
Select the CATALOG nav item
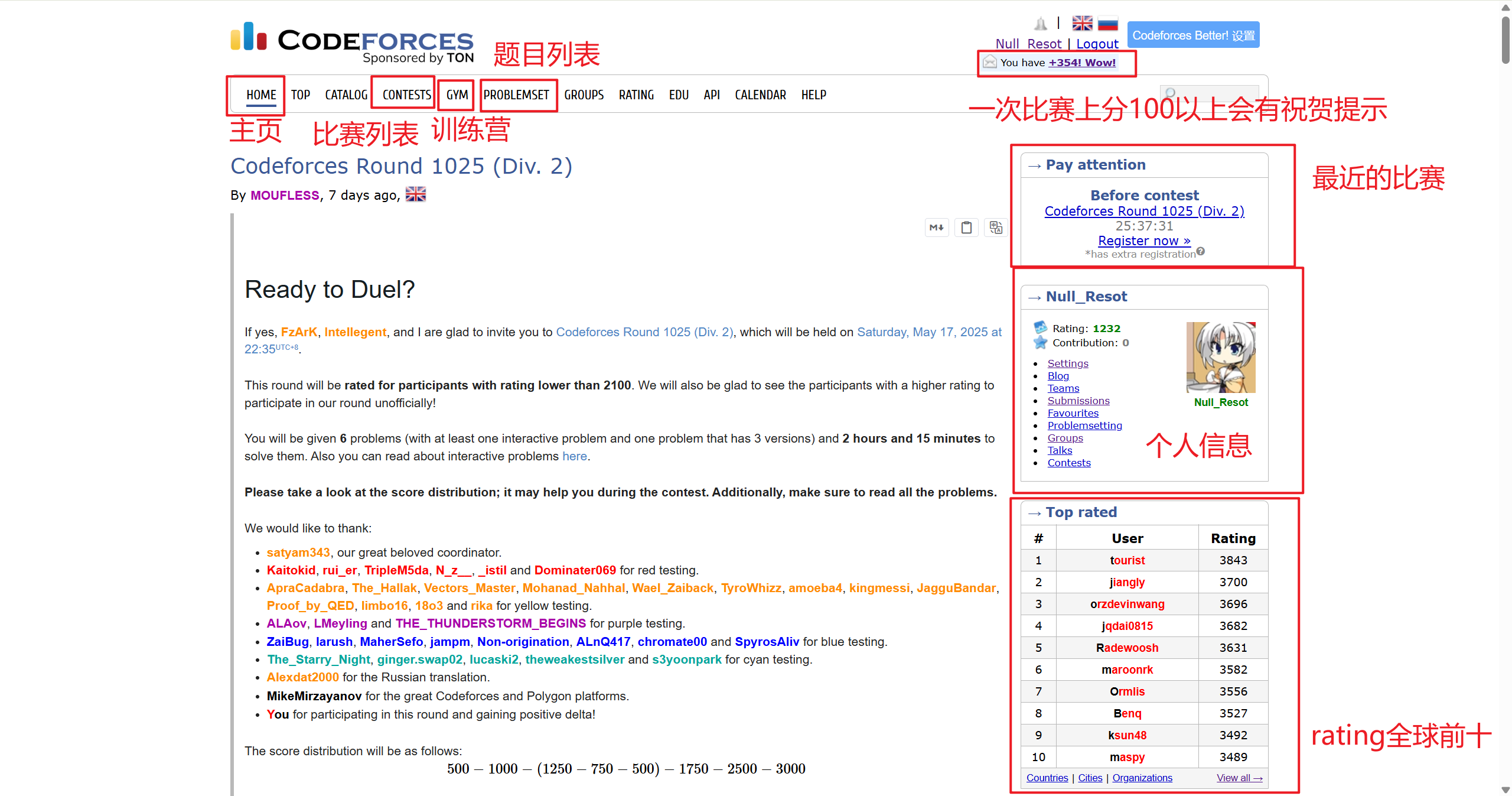(x=346, y=95)
